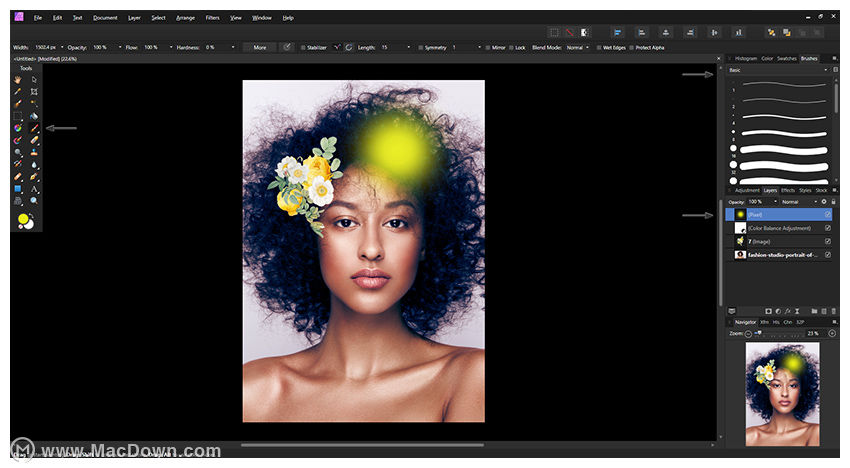850x468 pixels.
Task: Select the Crop tool
Action: point(34,92)
